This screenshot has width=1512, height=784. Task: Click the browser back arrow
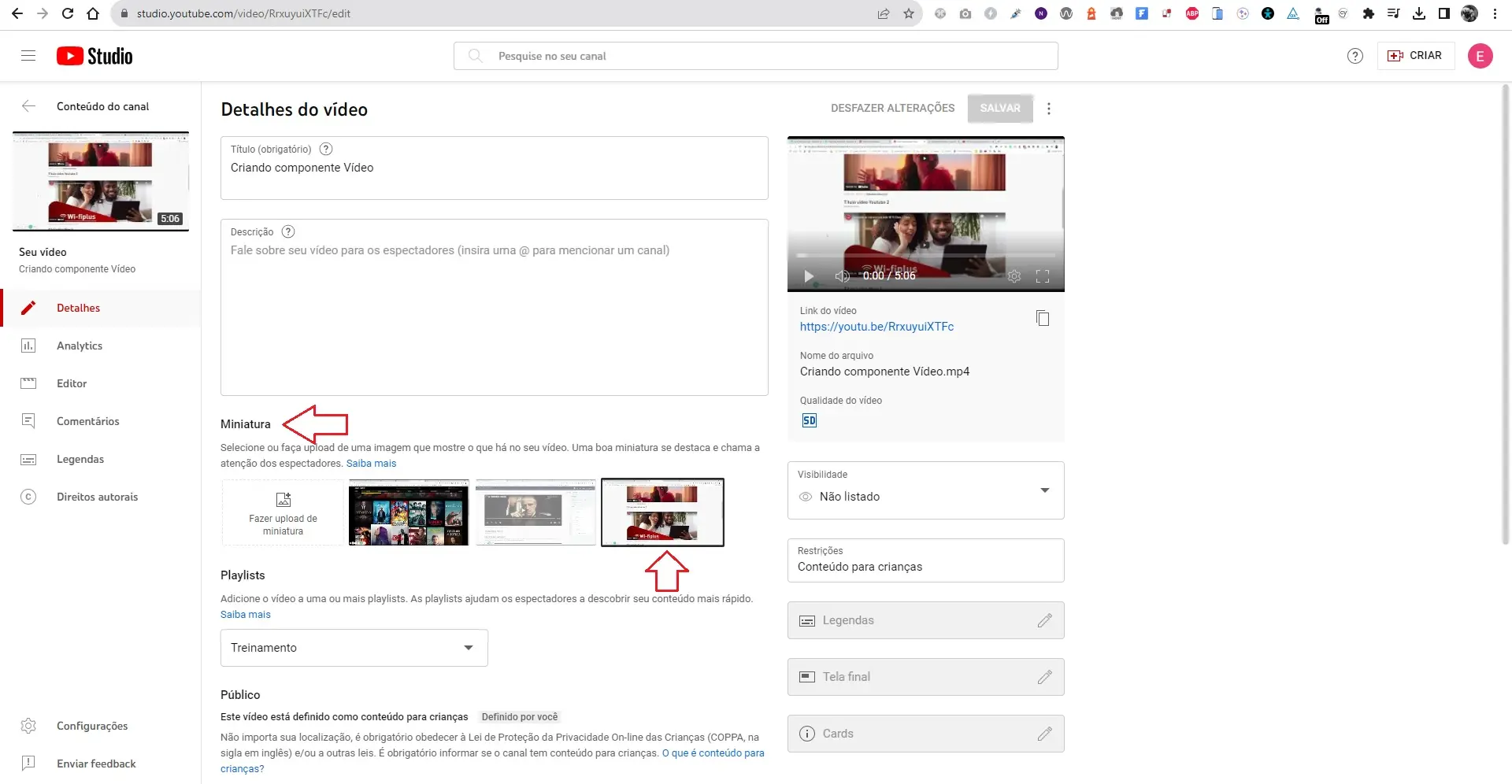click(x=17, y=13)
